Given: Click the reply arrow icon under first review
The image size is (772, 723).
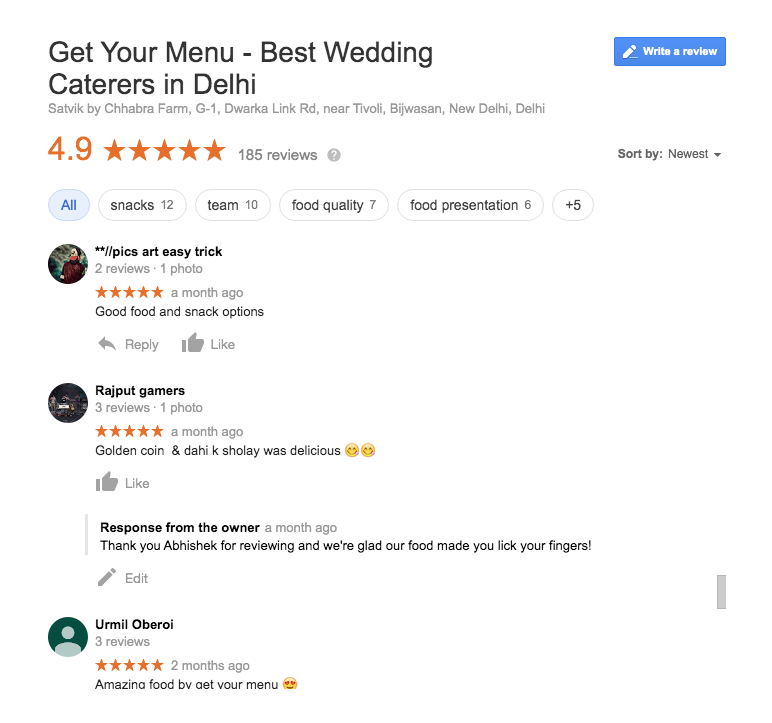Looking at the screenshot, I should pyautogui.click(x=107, y=344).
